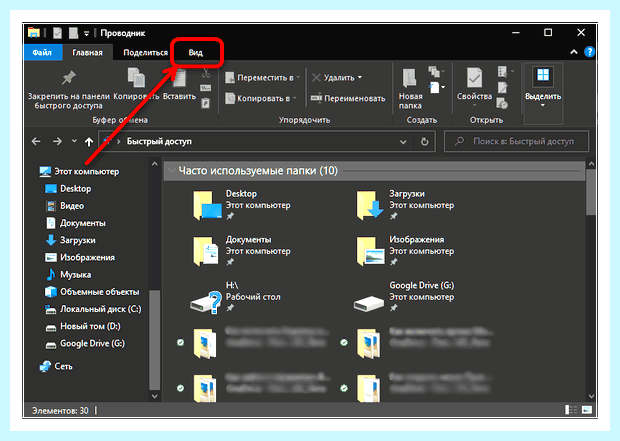Select the Изображения folder icon in content

(x=370, y=251)
